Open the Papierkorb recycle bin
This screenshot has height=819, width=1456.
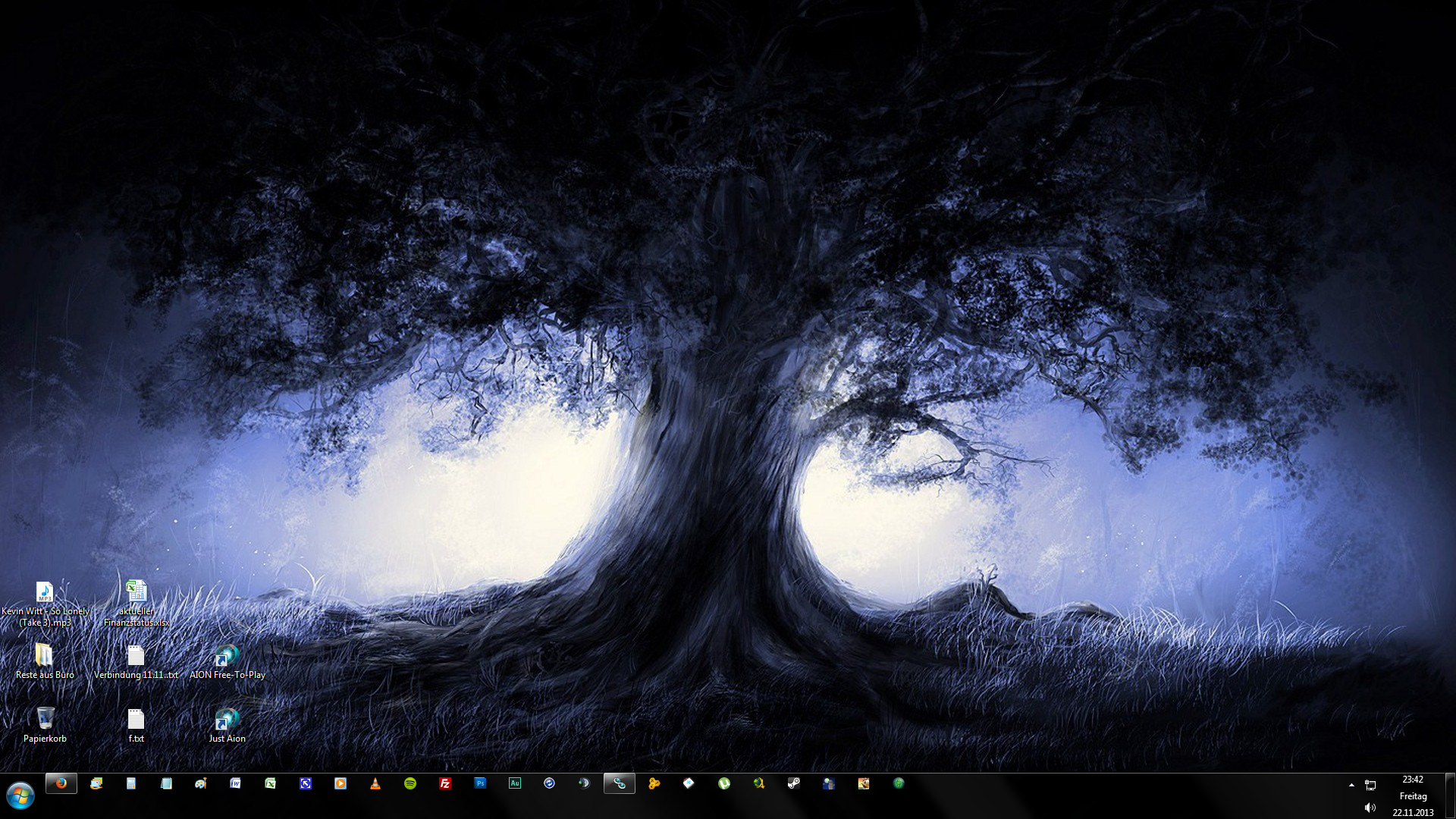click(45, 725)
